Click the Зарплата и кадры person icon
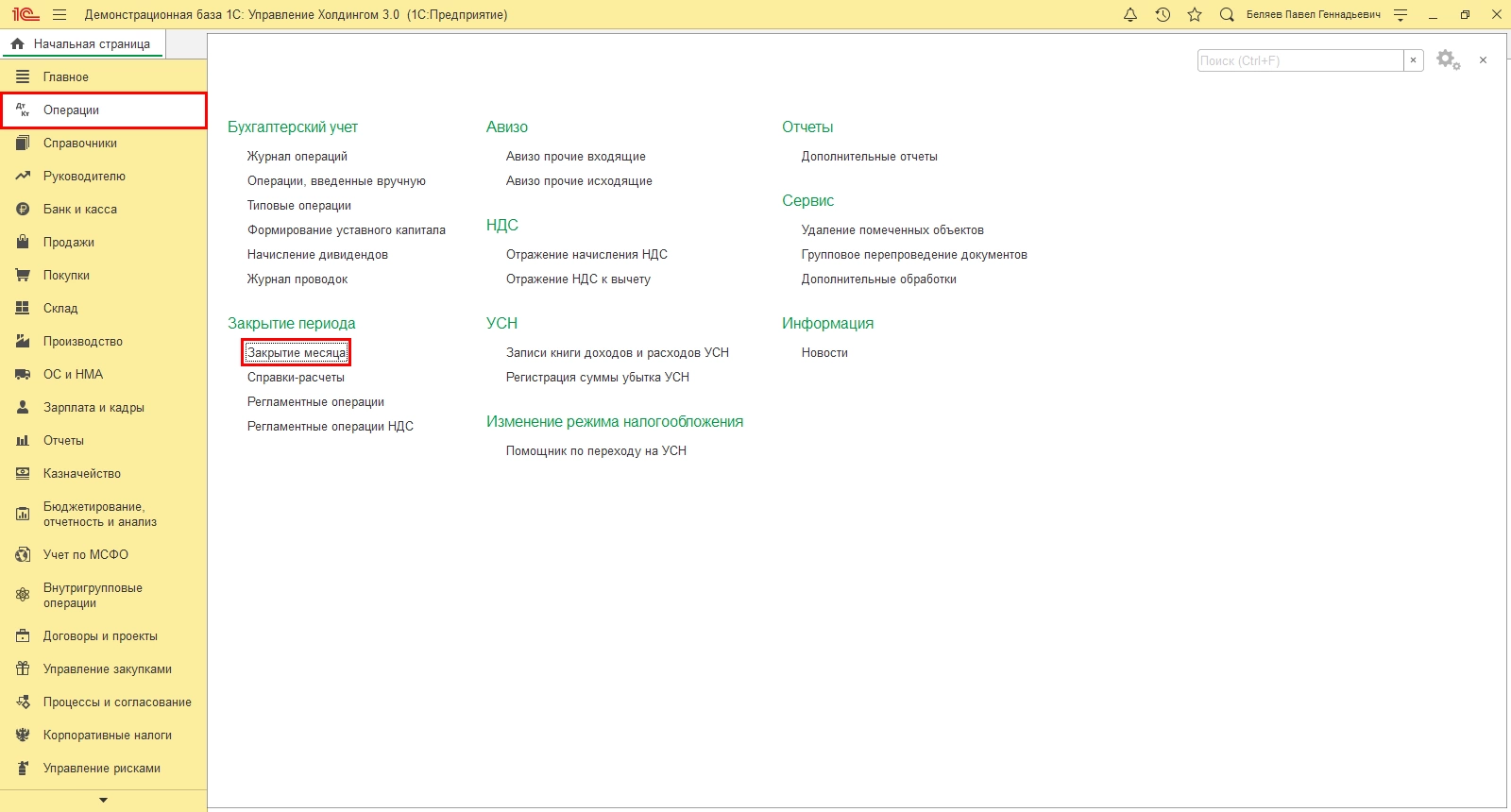This screenshot has height=812, width=1511. click(x=23, y=408)
